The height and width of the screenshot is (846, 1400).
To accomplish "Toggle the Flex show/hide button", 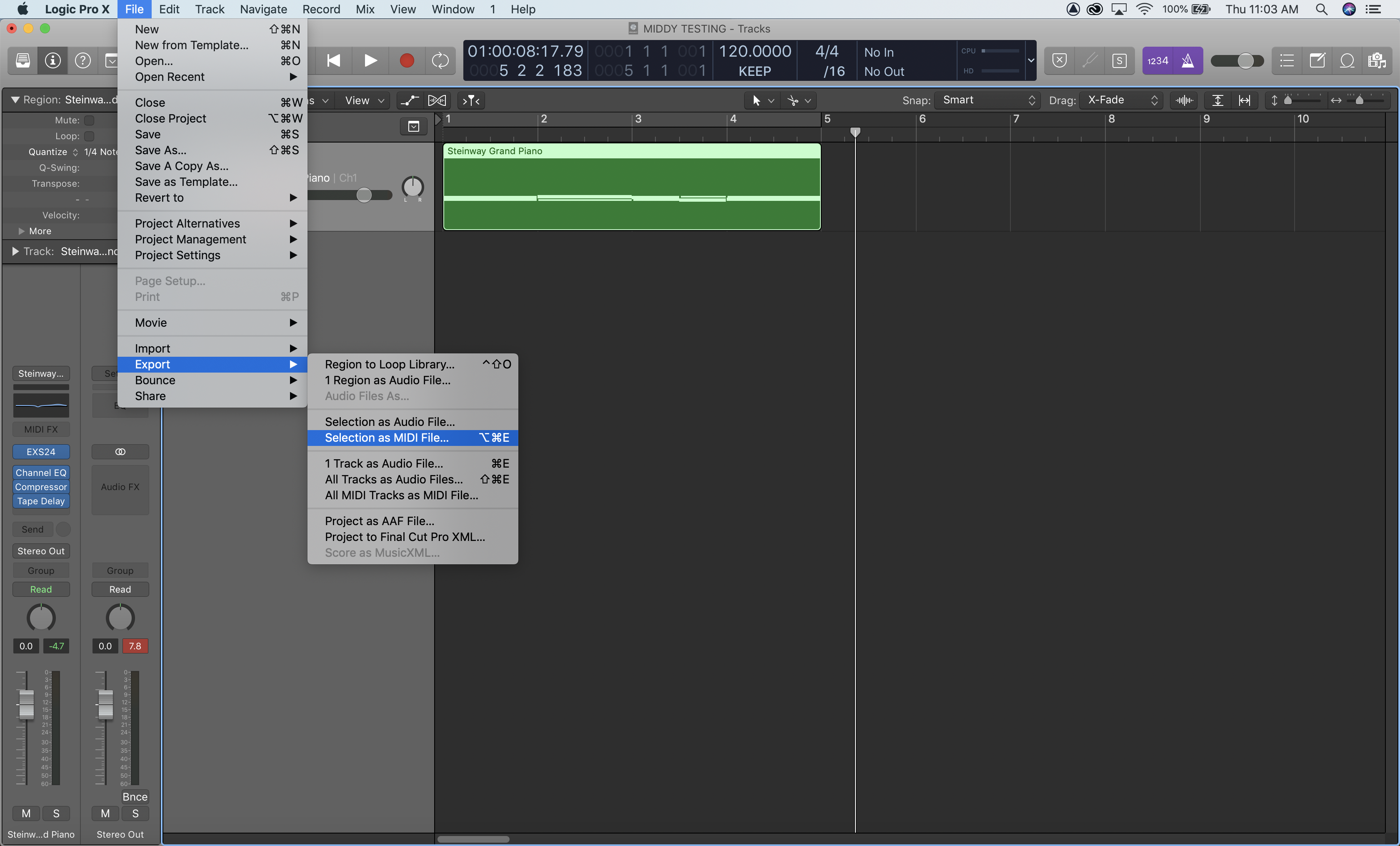I will pos(437,100).
